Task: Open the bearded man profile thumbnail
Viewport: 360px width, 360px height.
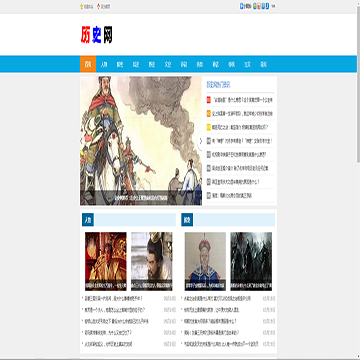Action: click(x=152, y=261)
